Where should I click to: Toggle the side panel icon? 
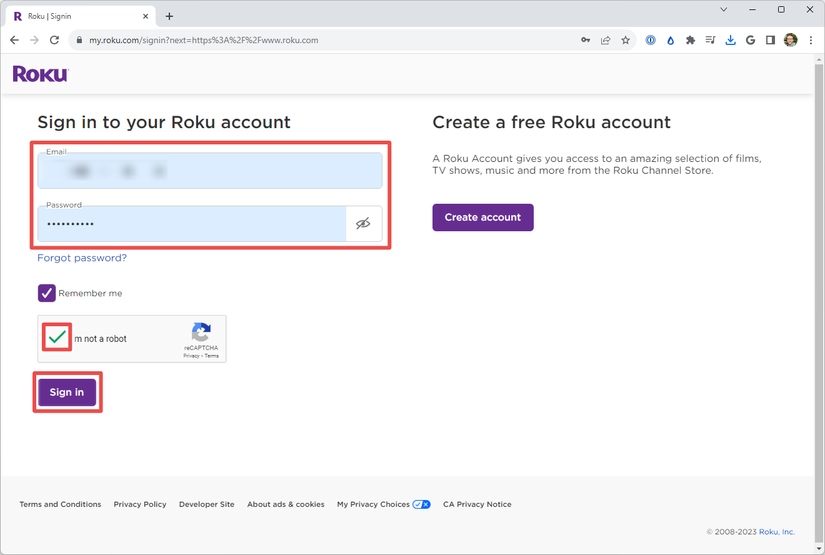click(770, 40)
